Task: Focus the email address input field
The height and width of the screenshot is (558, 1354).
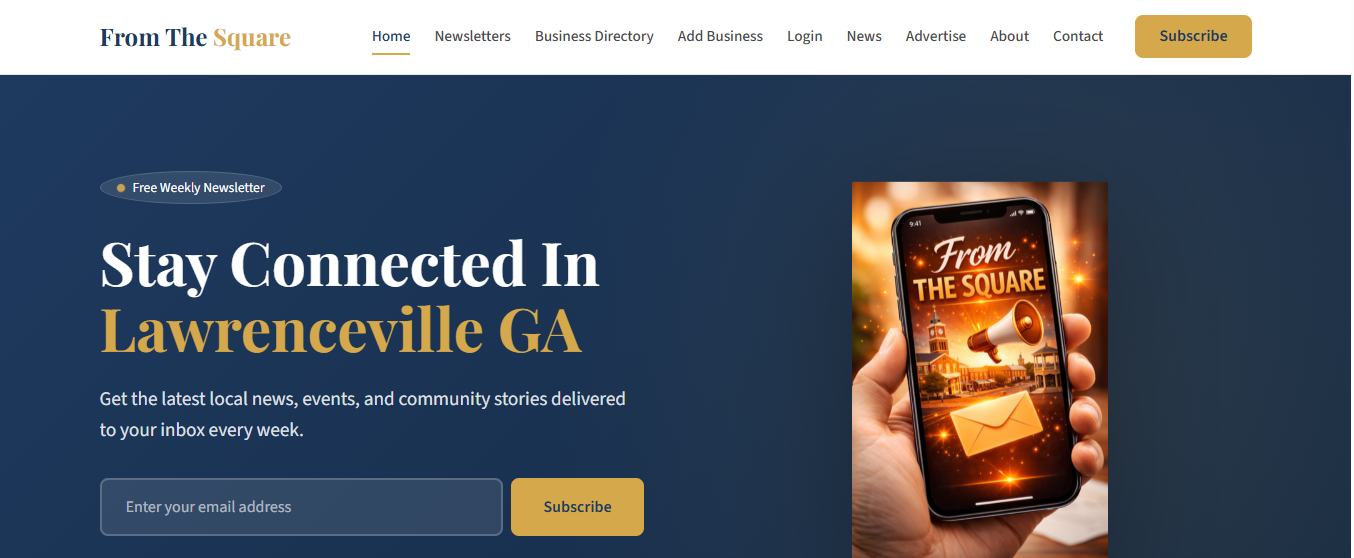Action: pyautogui.click(x=301, y=507)
